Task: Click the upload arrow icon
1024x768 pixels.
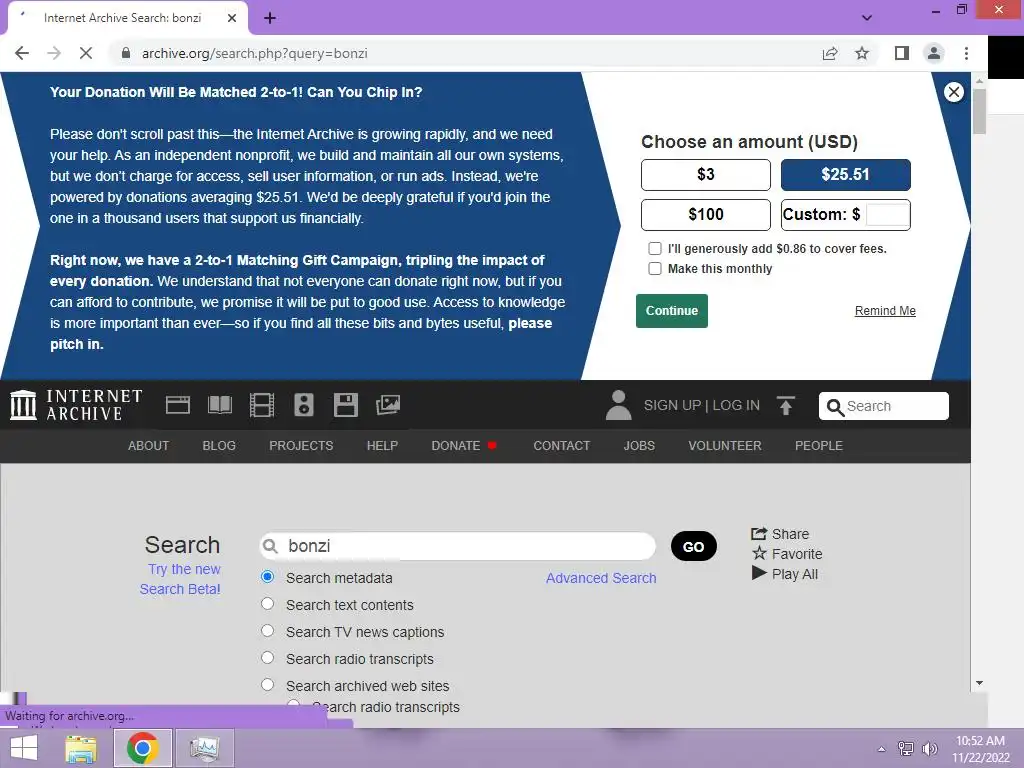Action: [786, 406]
